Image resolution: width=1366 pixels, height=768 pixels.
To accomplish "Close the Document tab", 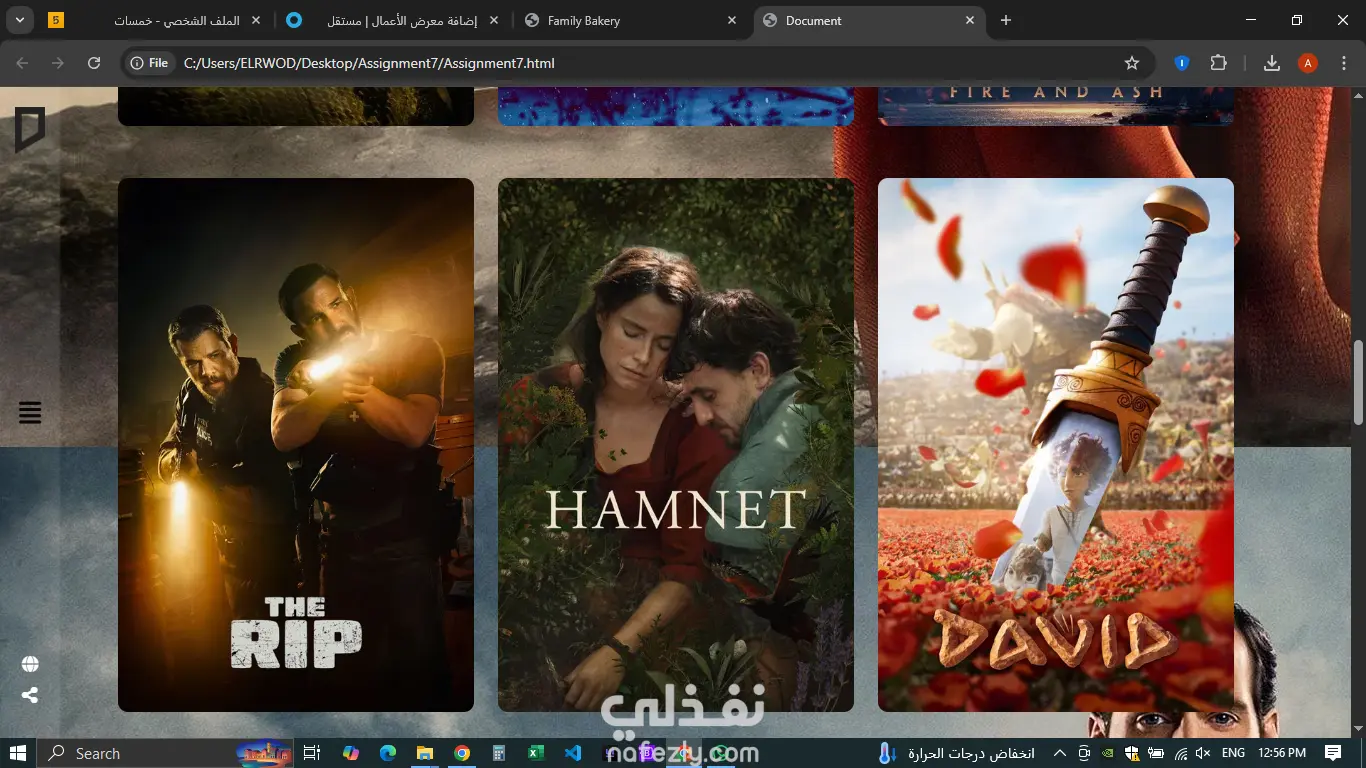I will click(969, 20).
